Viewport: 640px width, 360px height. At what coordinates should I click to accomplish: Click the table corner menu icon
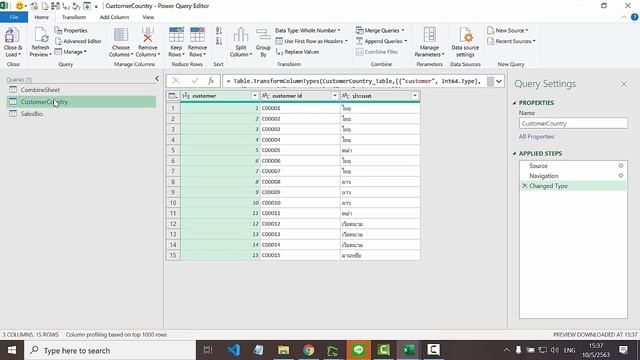(173, 96)
